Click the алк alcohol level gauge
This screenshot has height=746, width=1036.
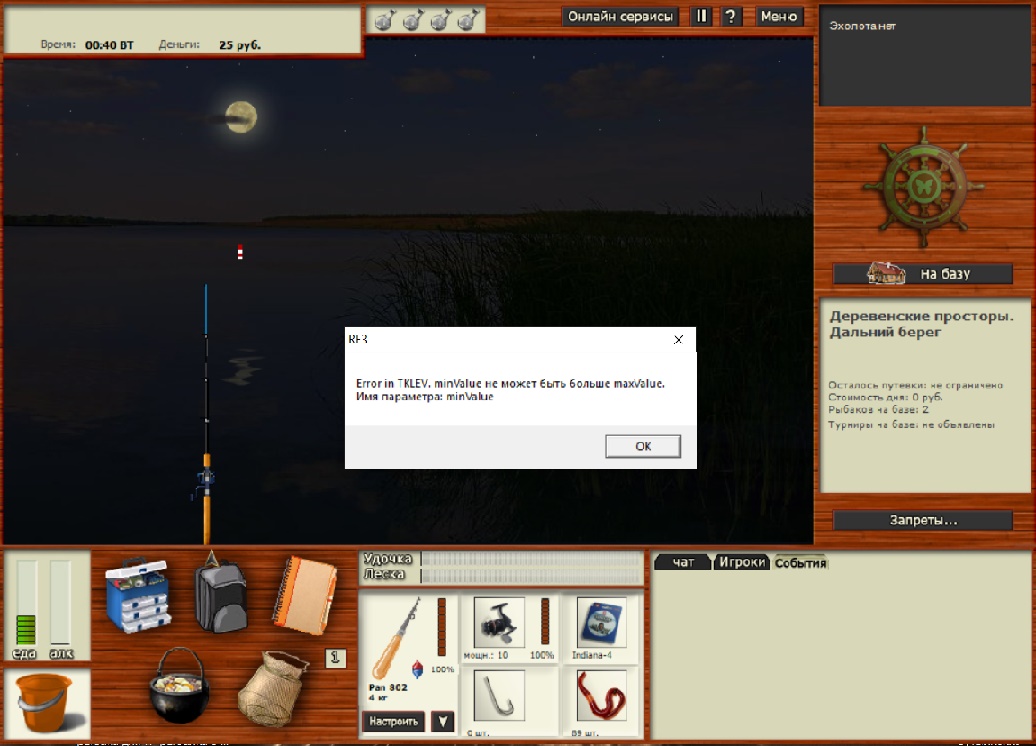tap(60, 603)
